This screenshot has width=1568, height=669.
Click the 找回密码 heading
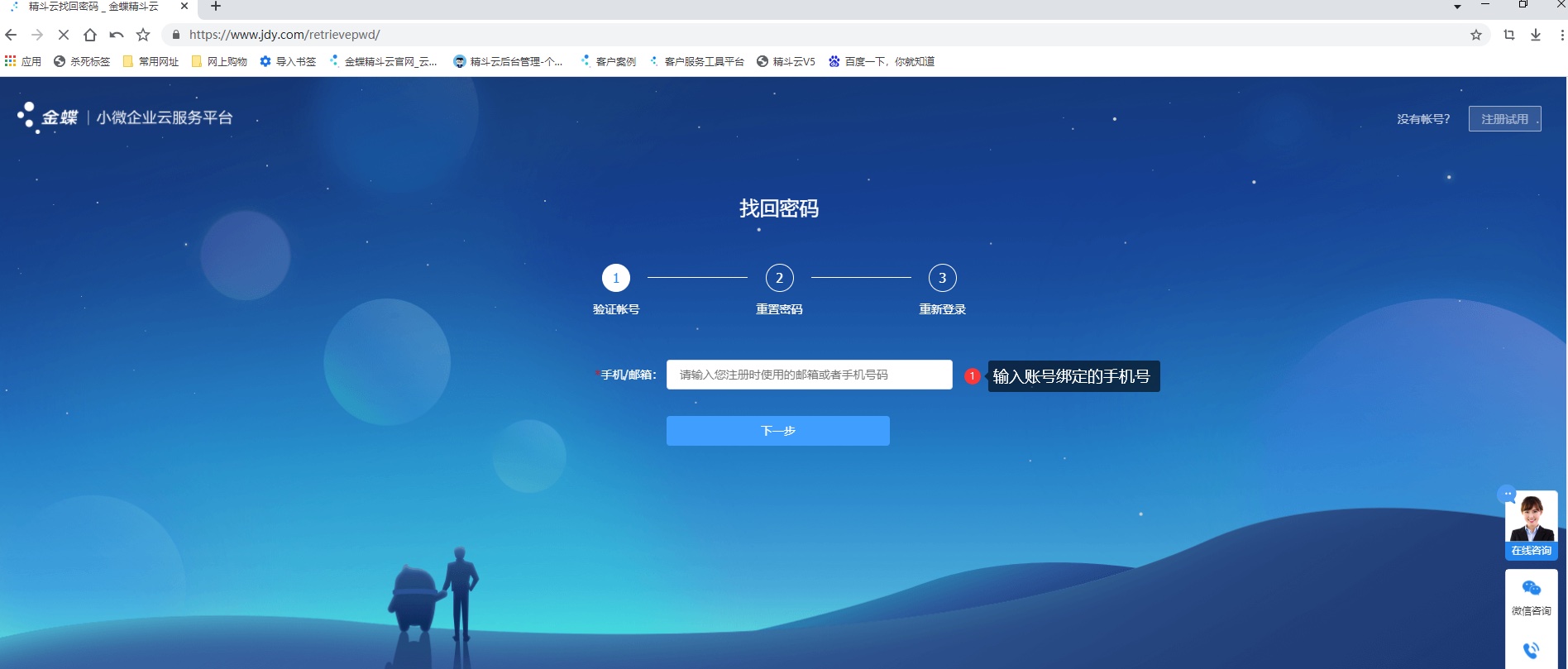click(x=779, y=208)
